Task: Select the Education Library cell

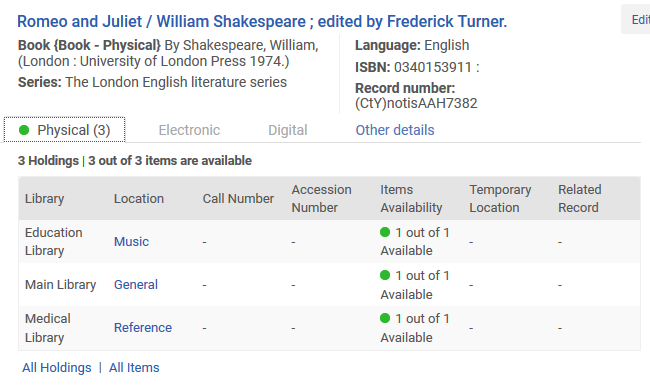Action: tap(53, 242)
